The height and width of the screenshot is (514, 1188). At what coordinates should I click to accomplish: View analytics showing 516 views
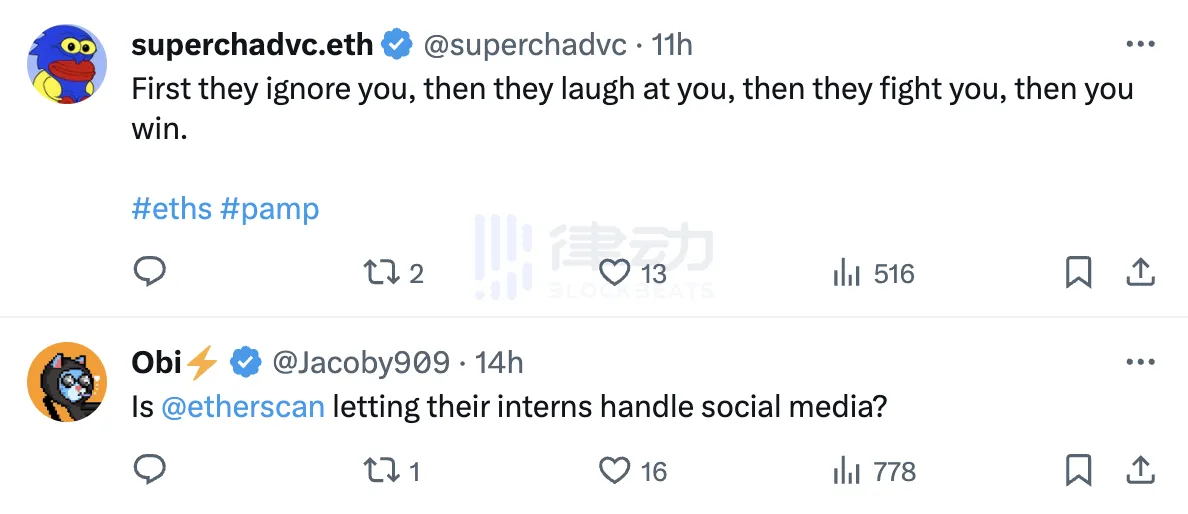pyautogui.click(x=847, y=273)
